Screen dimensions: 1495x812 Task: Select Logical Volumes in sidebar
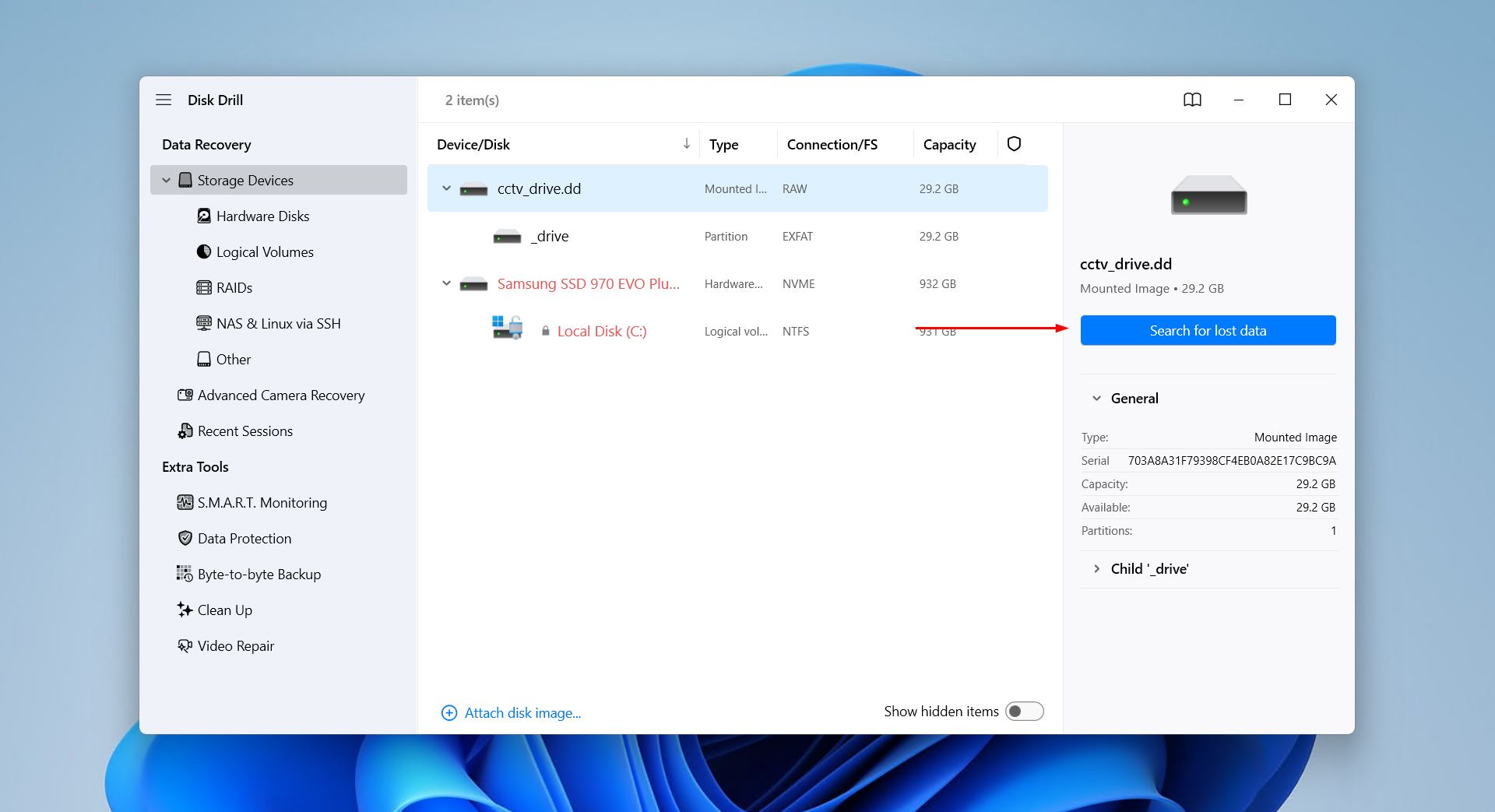coord(265,251)
